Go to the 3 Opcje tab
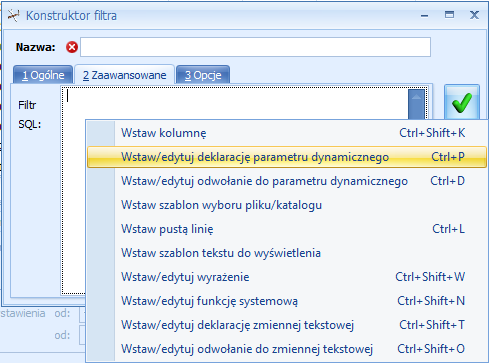Image resolution: width=489 pixels, height=363 pixels. [203, 75]
